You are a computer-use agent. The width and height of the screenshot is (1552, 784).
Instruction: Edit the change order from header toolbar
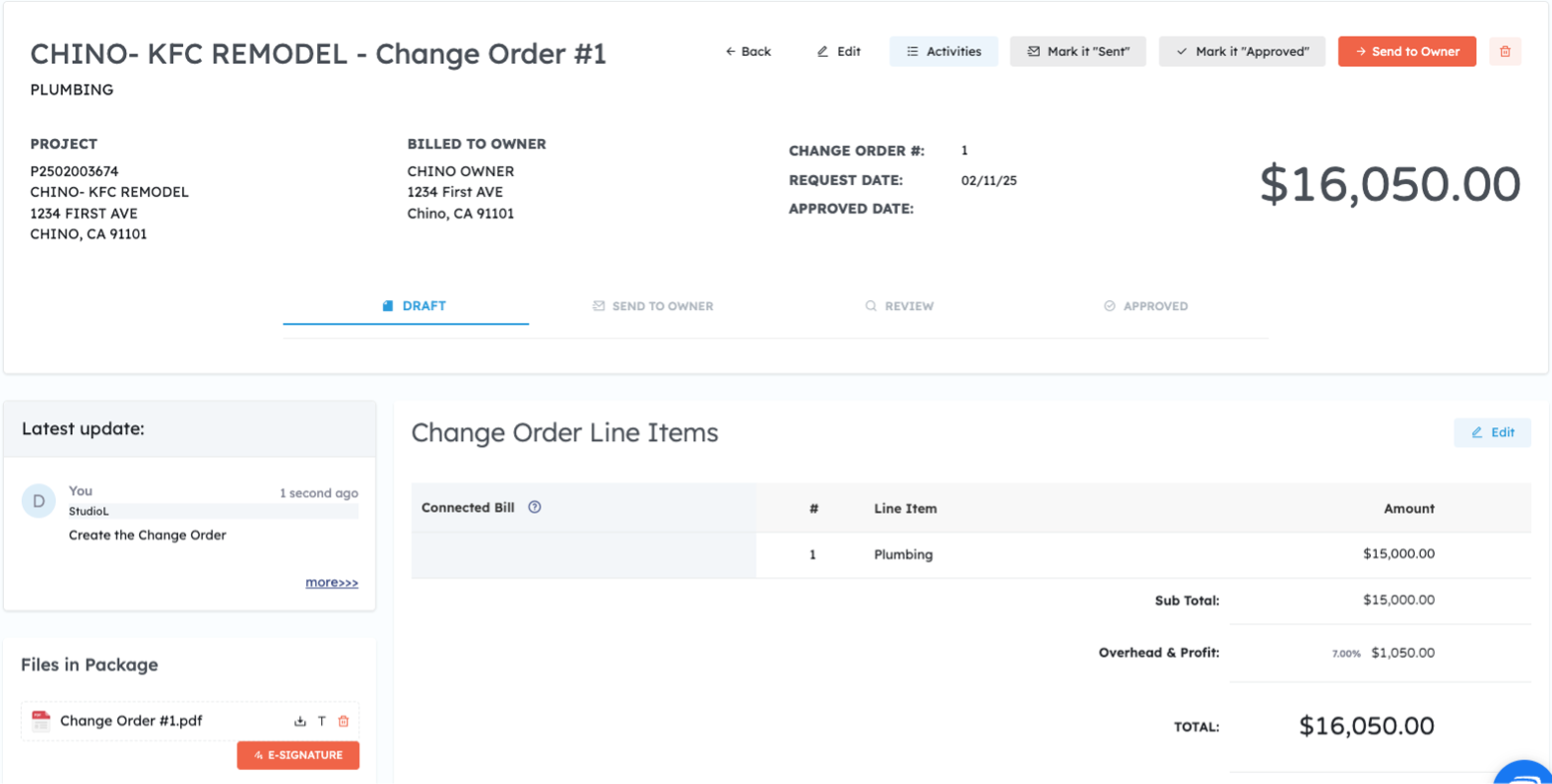tap(839, 52)
